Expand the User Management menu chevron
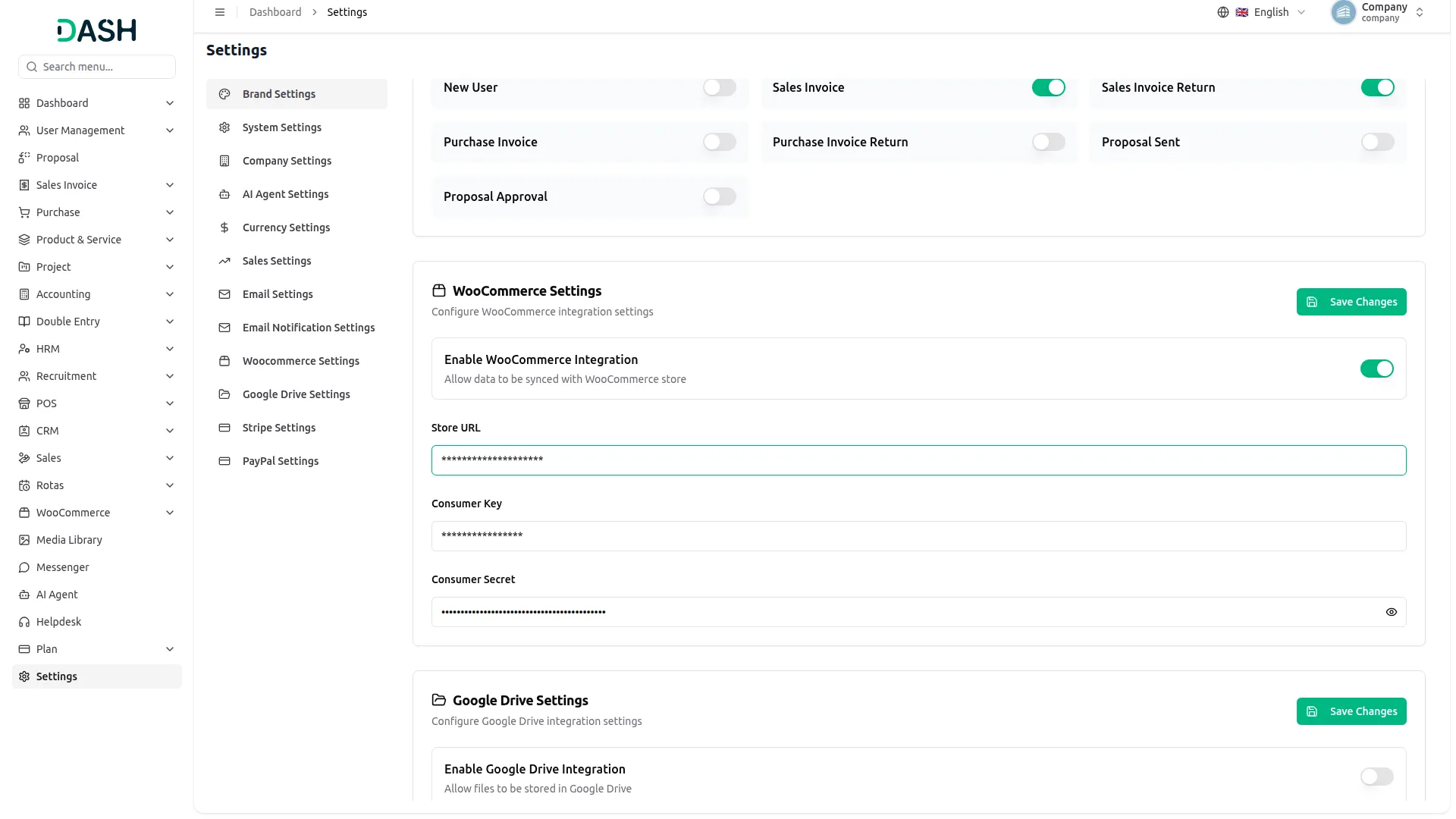1456x819 pixels. pos(170,130)
